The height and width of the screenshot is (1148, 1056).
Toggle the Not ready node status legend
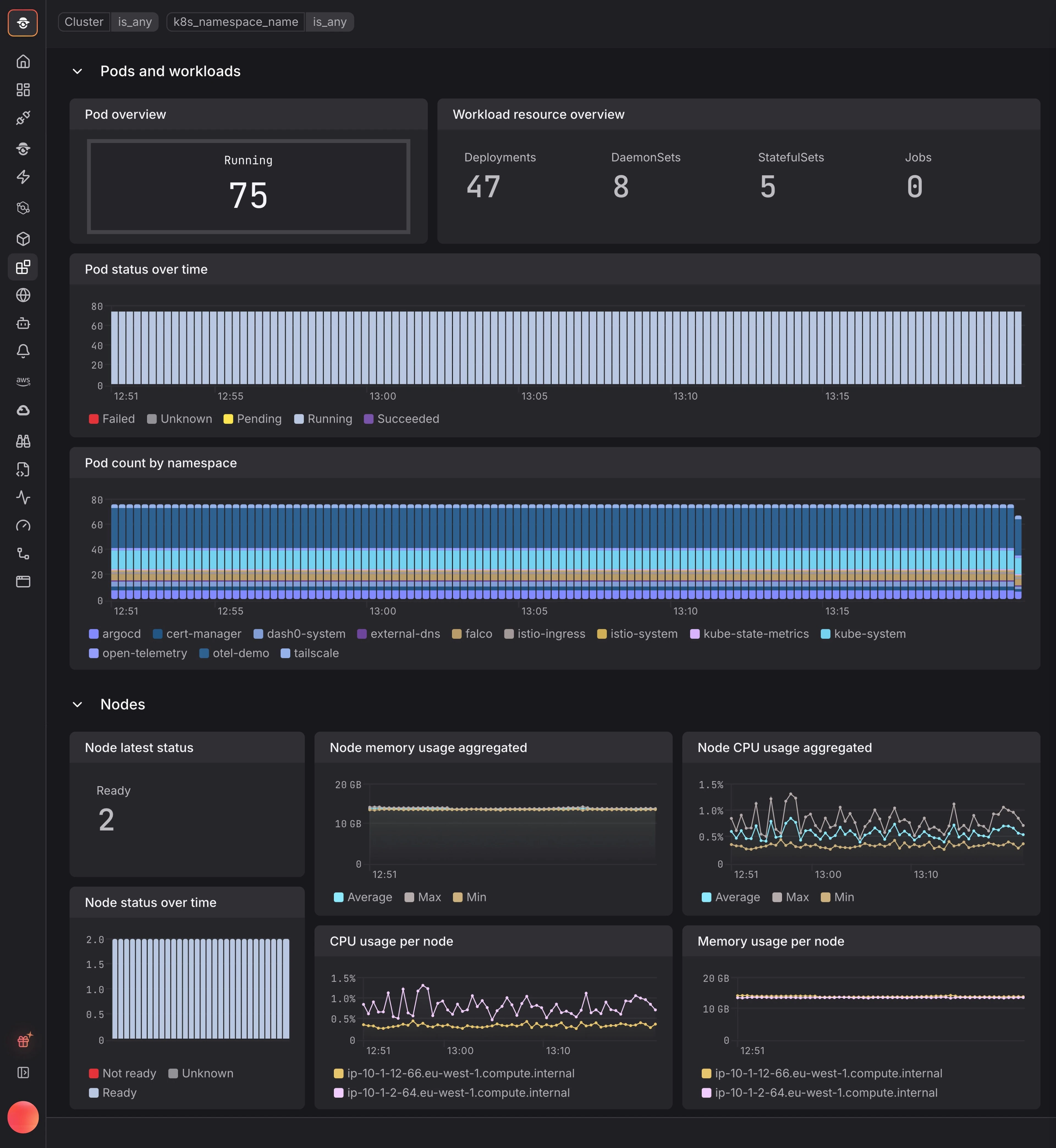(x=123, y=1073)
